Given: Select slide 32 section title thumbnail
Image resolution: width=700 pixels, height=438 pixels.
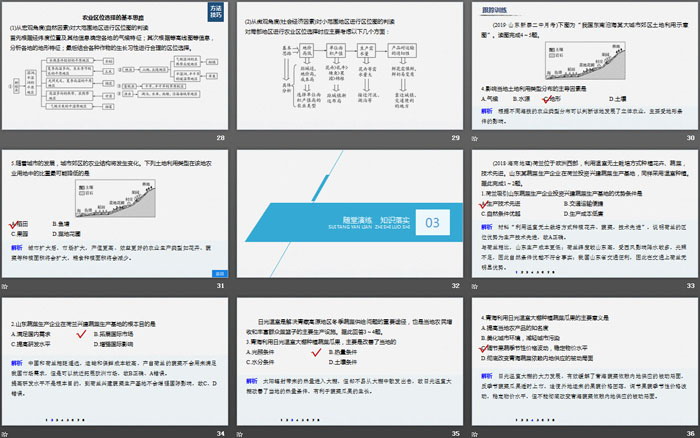Looking at the screenshot, I should click(350, 213).
